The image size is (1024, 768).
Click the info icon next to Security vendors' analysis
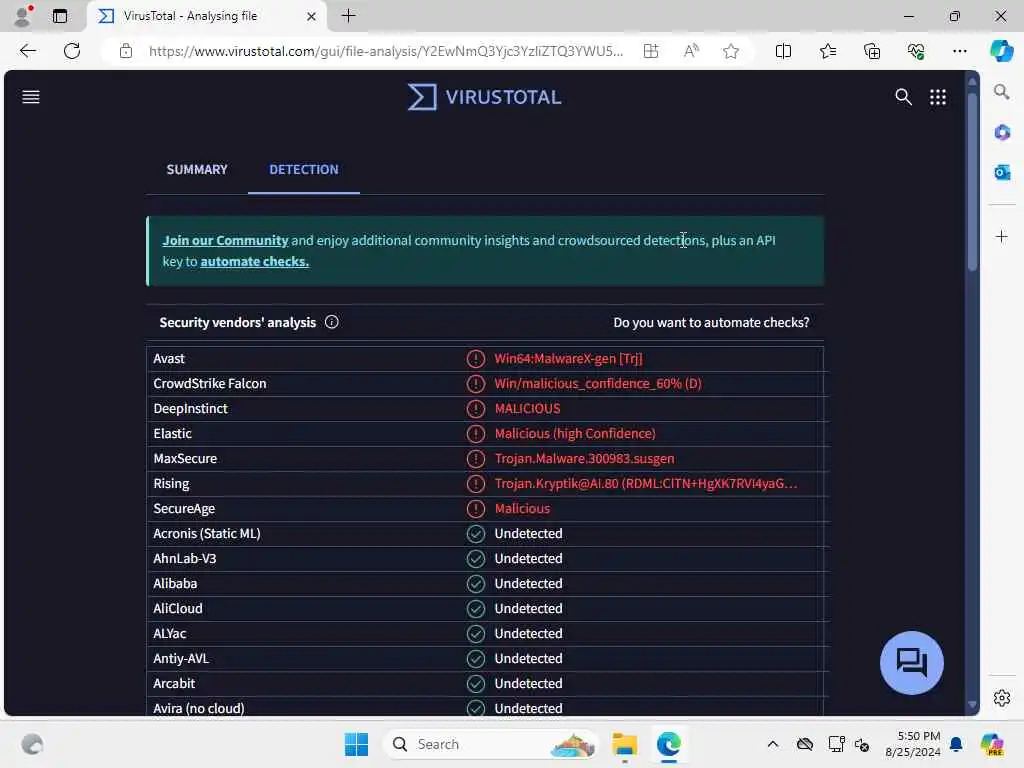pyautogui.click(x=332, y=322)
